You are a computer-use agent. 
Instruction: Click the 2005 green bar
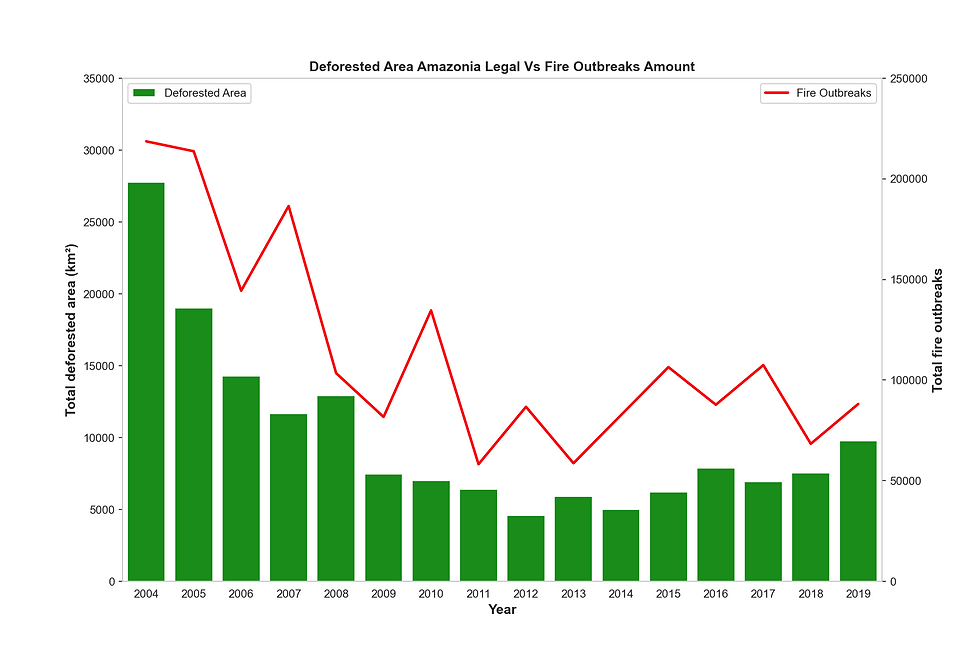(194, 445)
